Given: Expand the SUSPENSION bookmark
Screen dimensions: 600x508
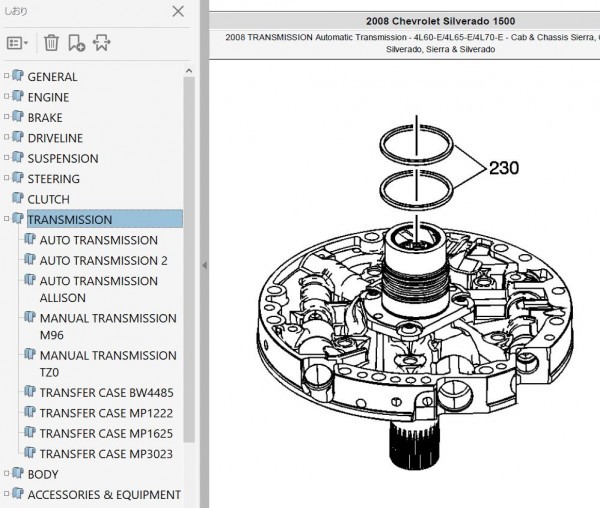Looking at the screenshot, I should (x=7, y=157).
